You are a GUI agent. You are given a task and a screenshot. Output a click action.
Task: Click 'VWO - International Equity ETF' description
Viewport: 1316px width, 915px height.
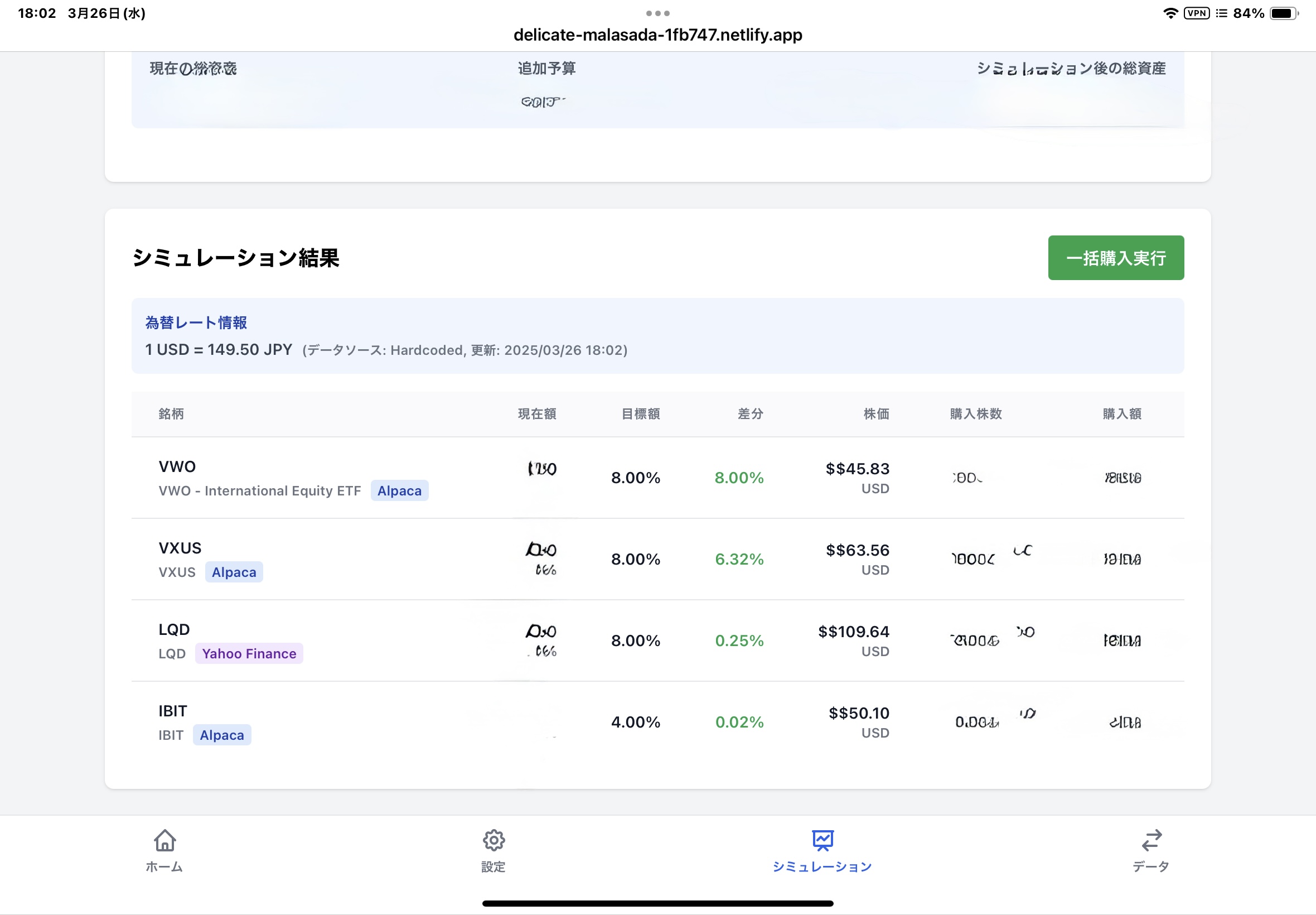tap(259, 491)
